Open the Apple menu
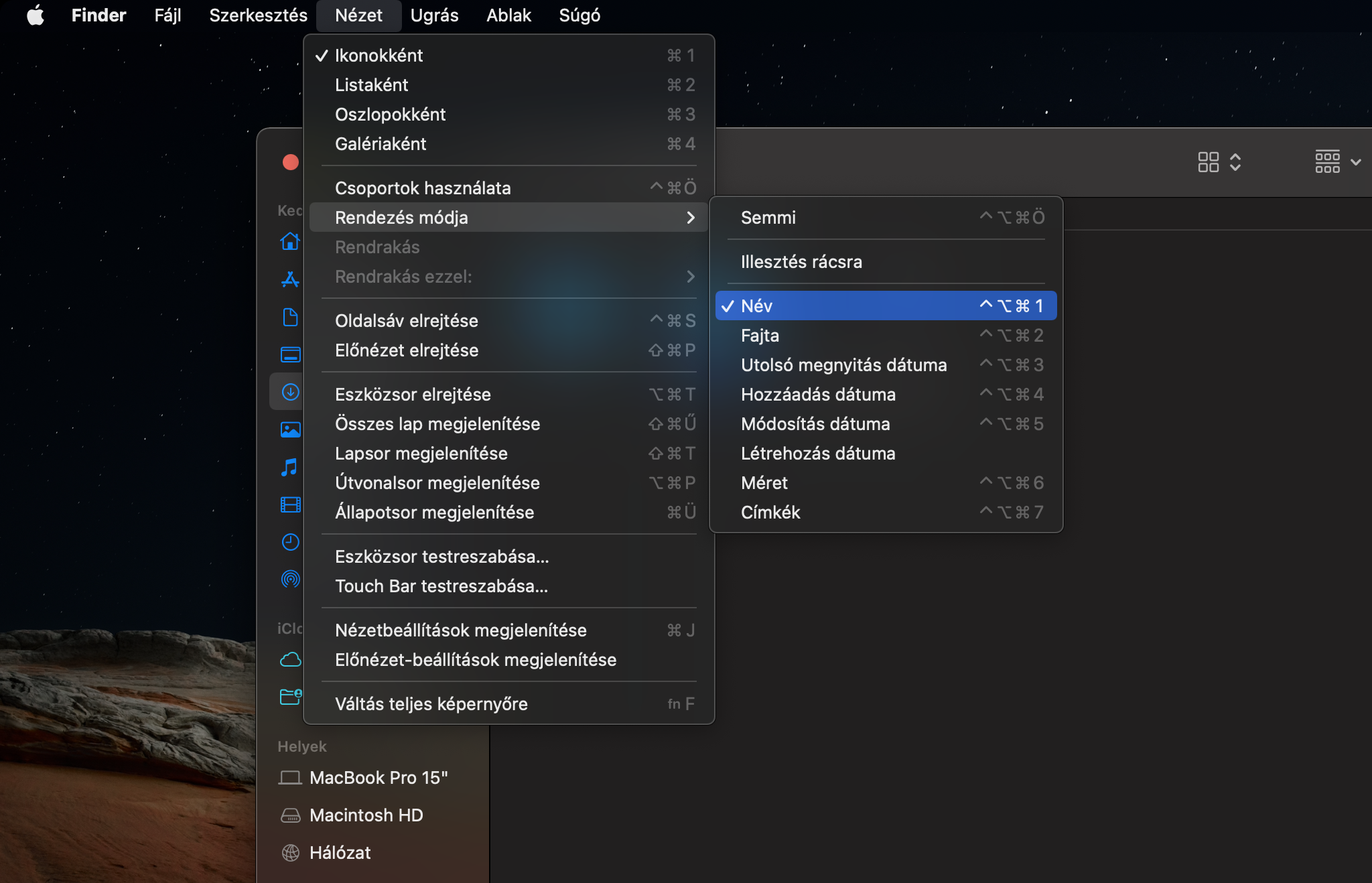Screen dimensions: 1372x883 (x=36, y=15)
